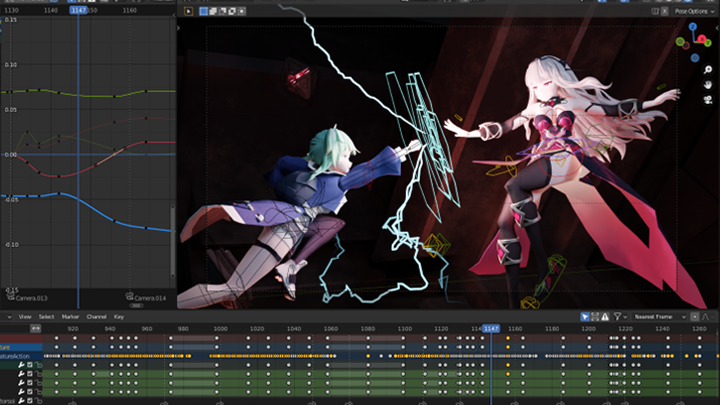This screenshot has width=720, height=405.
Task: Expand the viewport sidebar arrow at right edge
Action: coord(717,28)
